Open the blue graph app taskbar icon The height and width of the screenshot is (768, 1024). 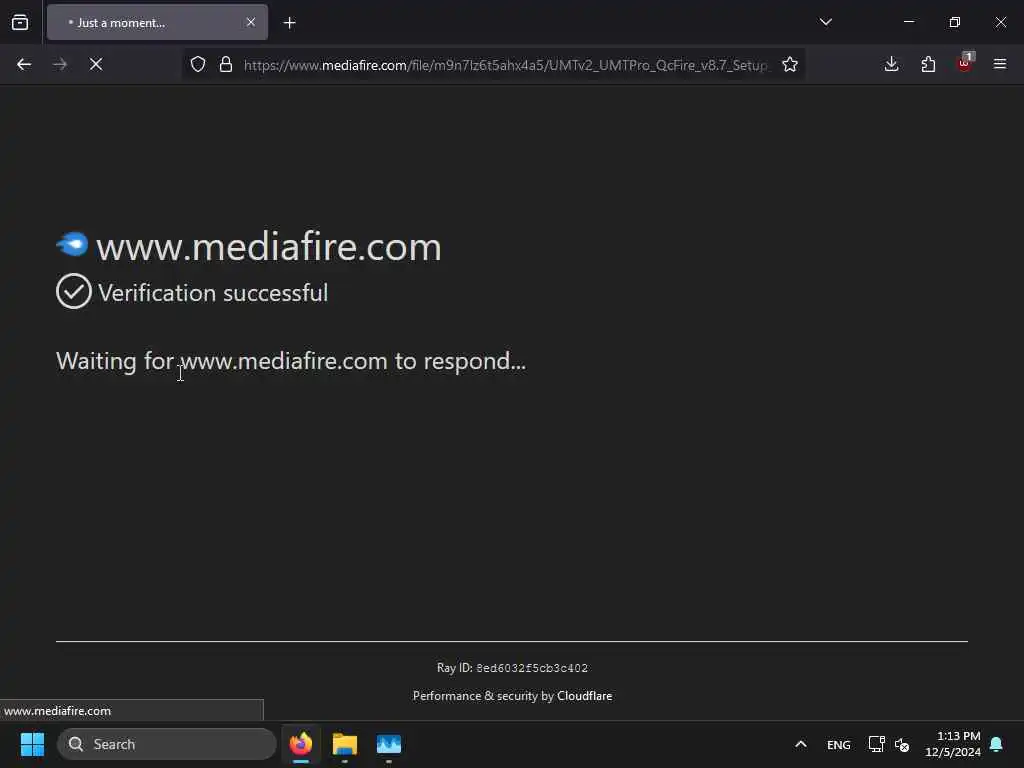click(x=389, y=744)
